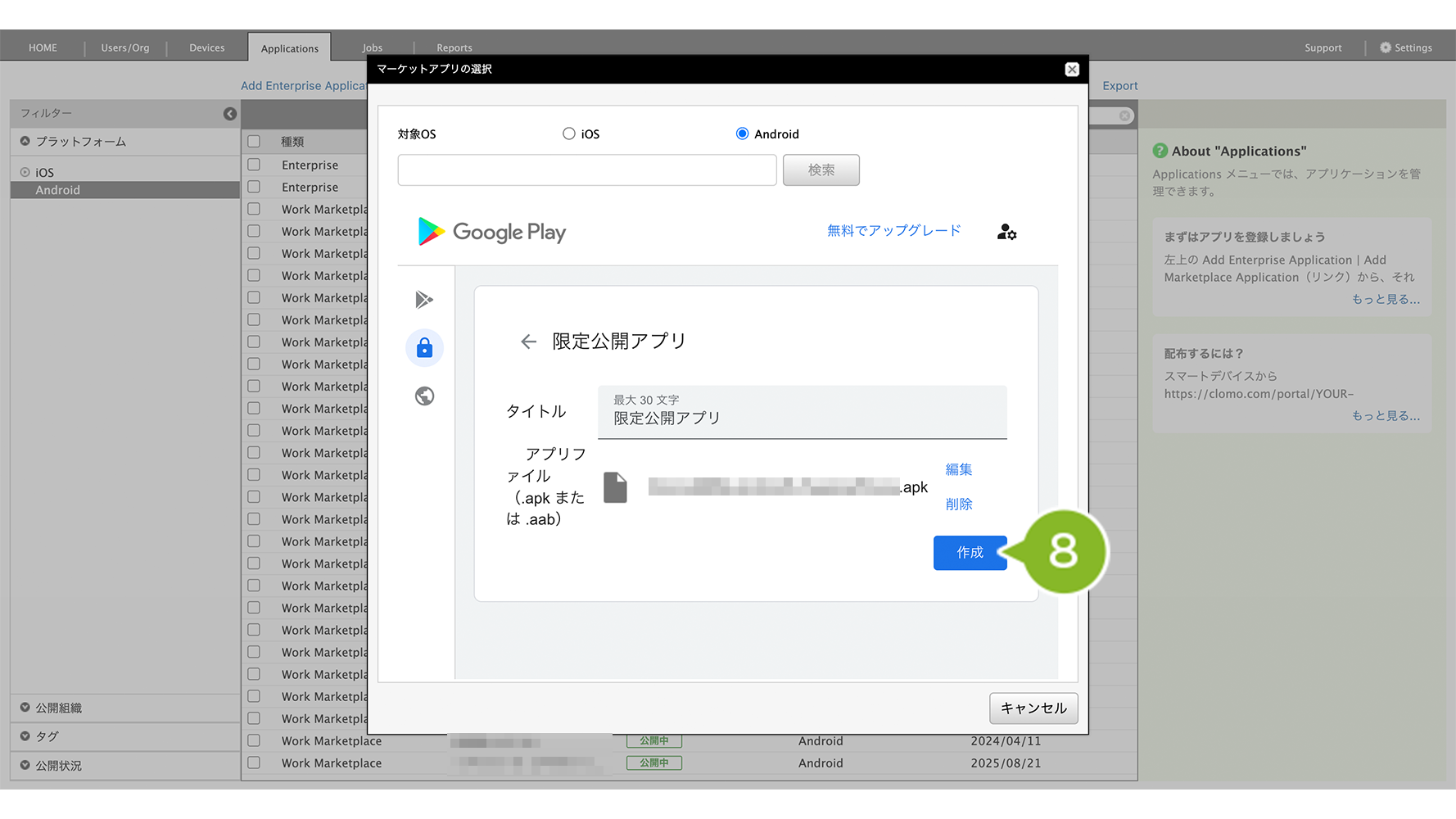Collapse the フィルター panel arrow
Screen dimensions: 1456x819
click(x=230, y=114)
